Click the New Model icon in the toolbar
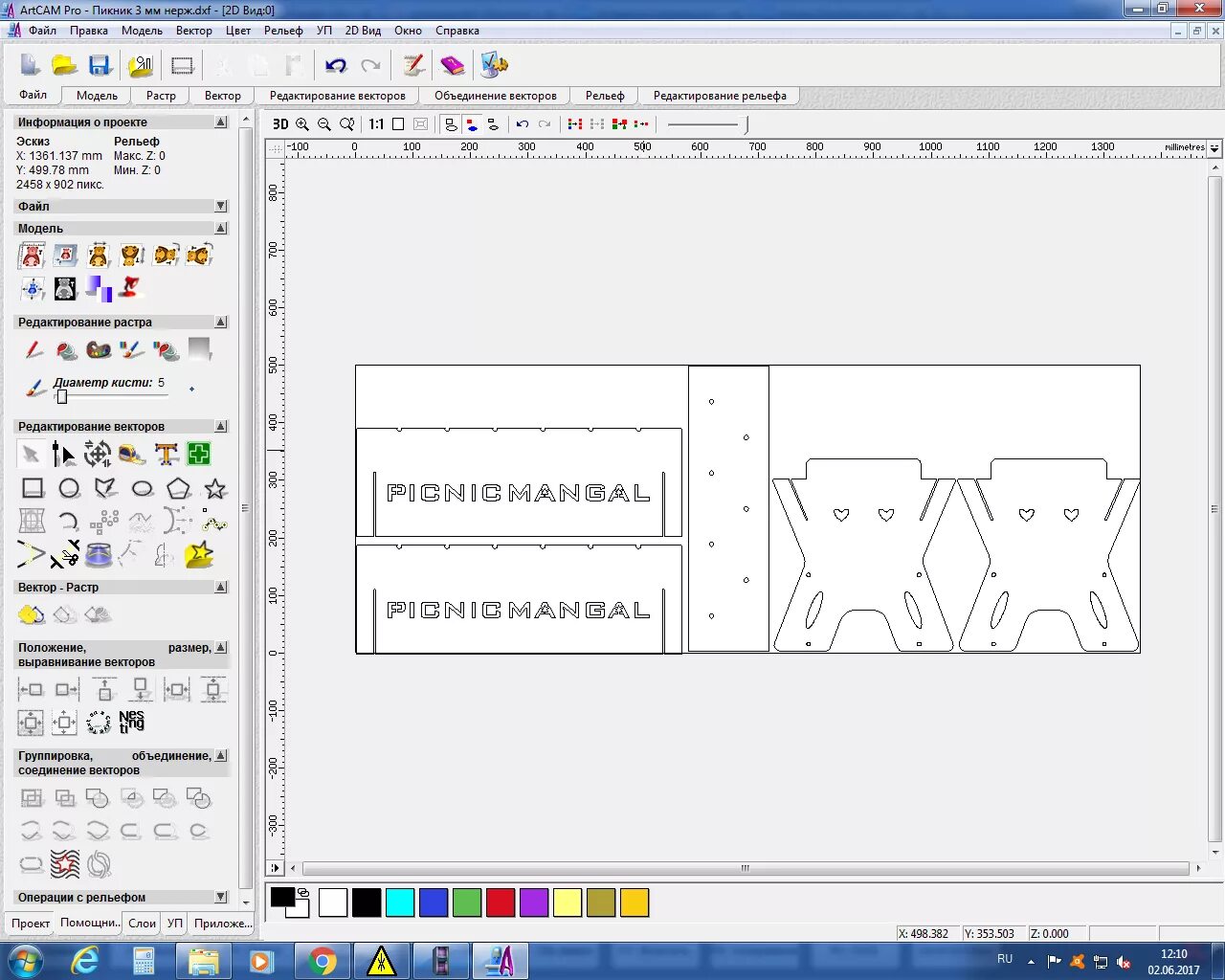The height and width of the screenshot is (980, 1225). click(30, 65)
